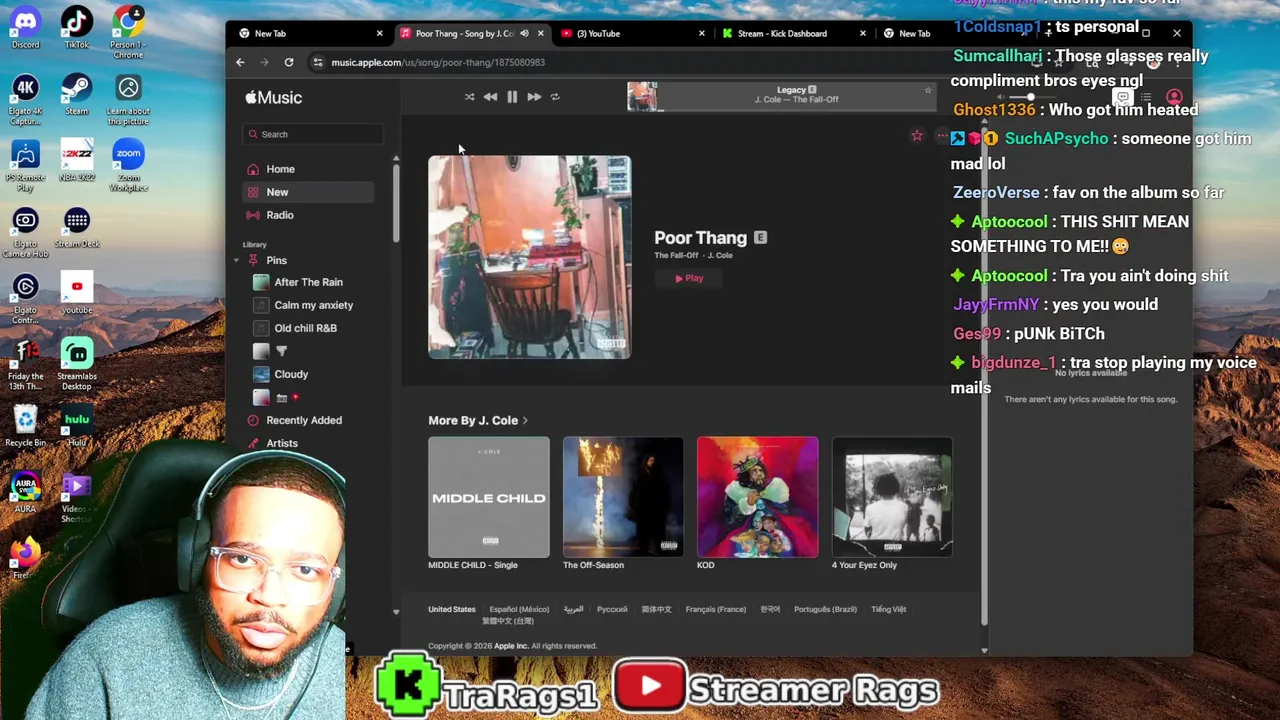Viewport: 1280px width, 720px height.
Task: Open the more options ellipsis menu
Action: tap(942, 135)
